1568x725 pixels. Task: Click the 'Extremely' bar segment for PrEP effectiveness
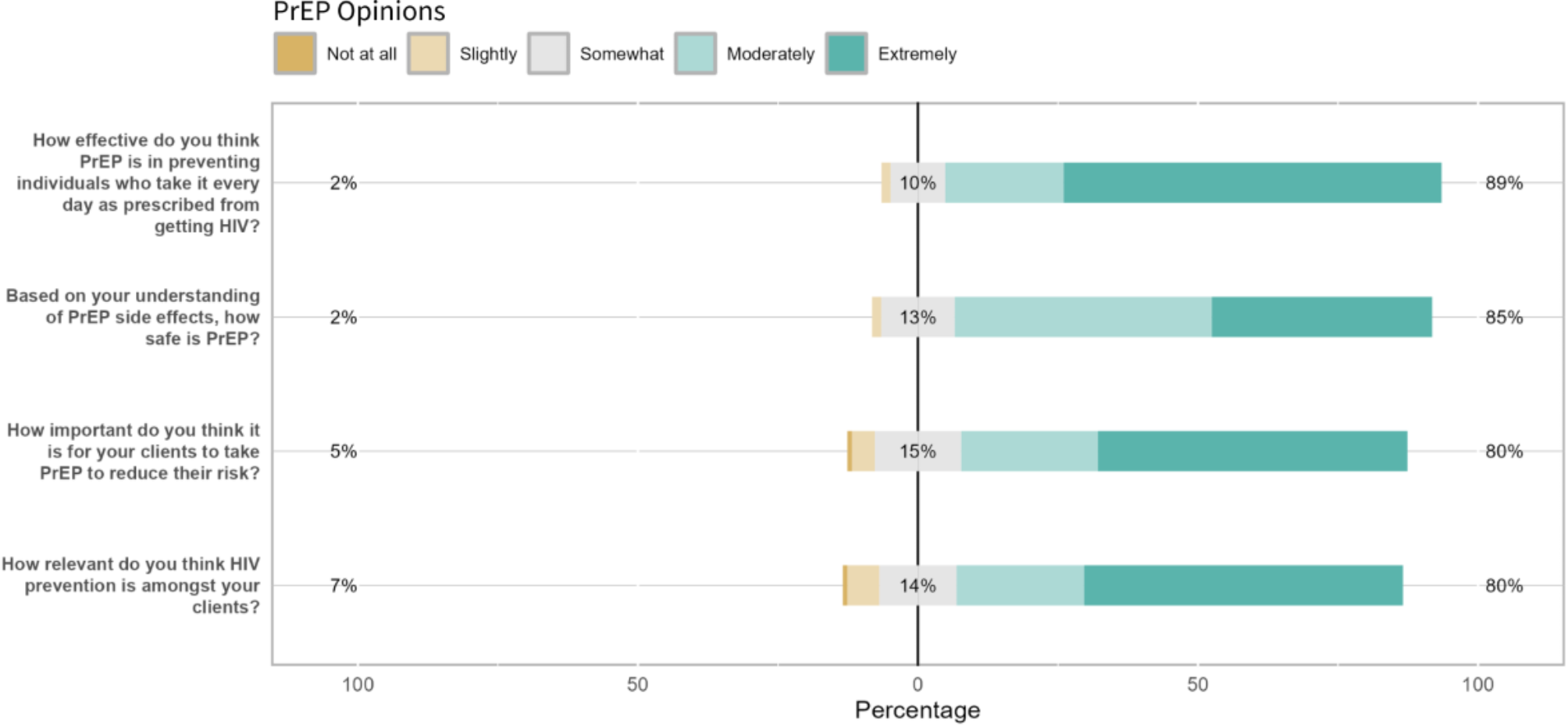1252,183
